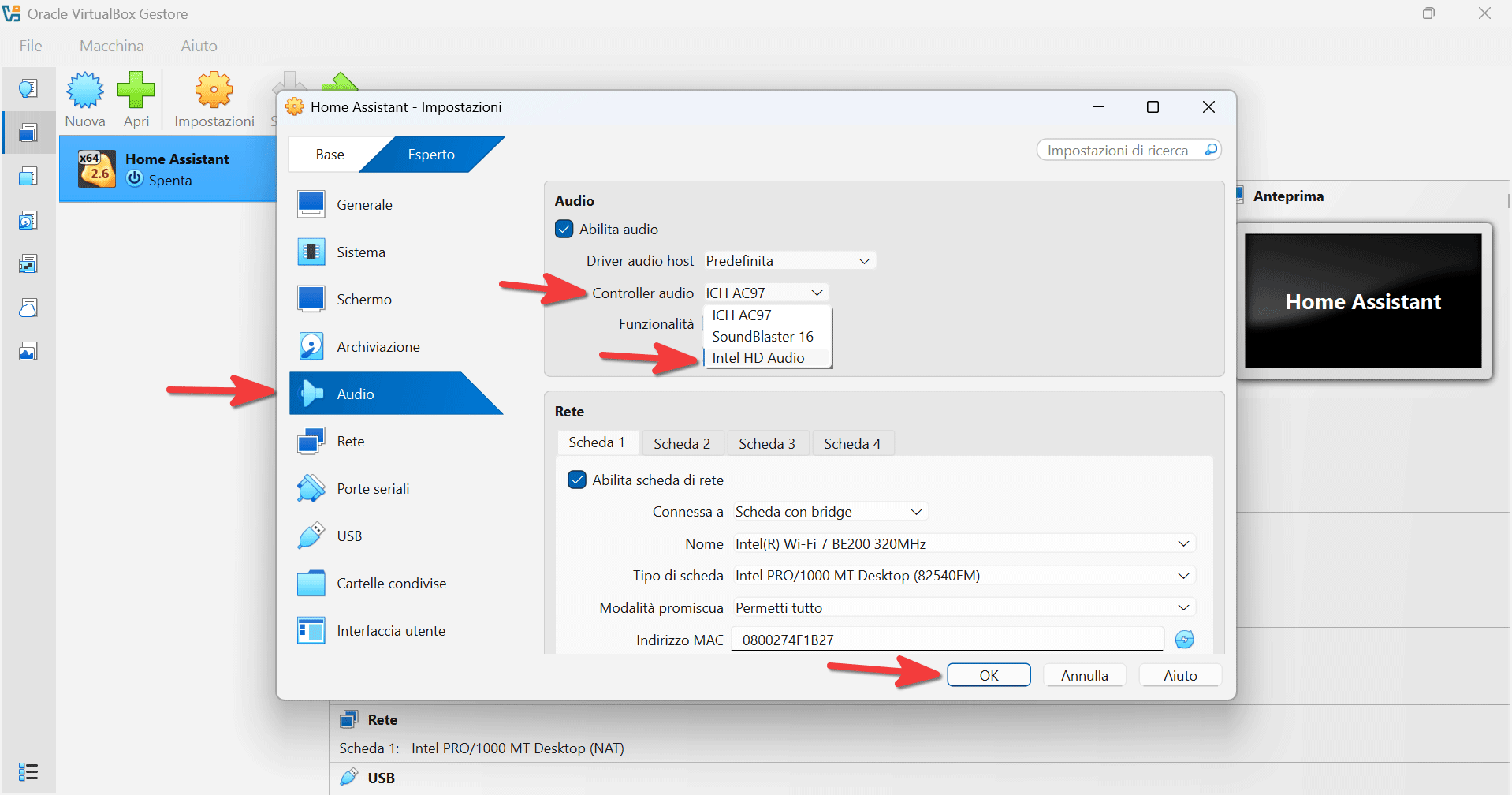The width and height of the screenshot is (1512, 795).
Task: Click the Rete icon in the Manager details pane
Action: point(348,719)
